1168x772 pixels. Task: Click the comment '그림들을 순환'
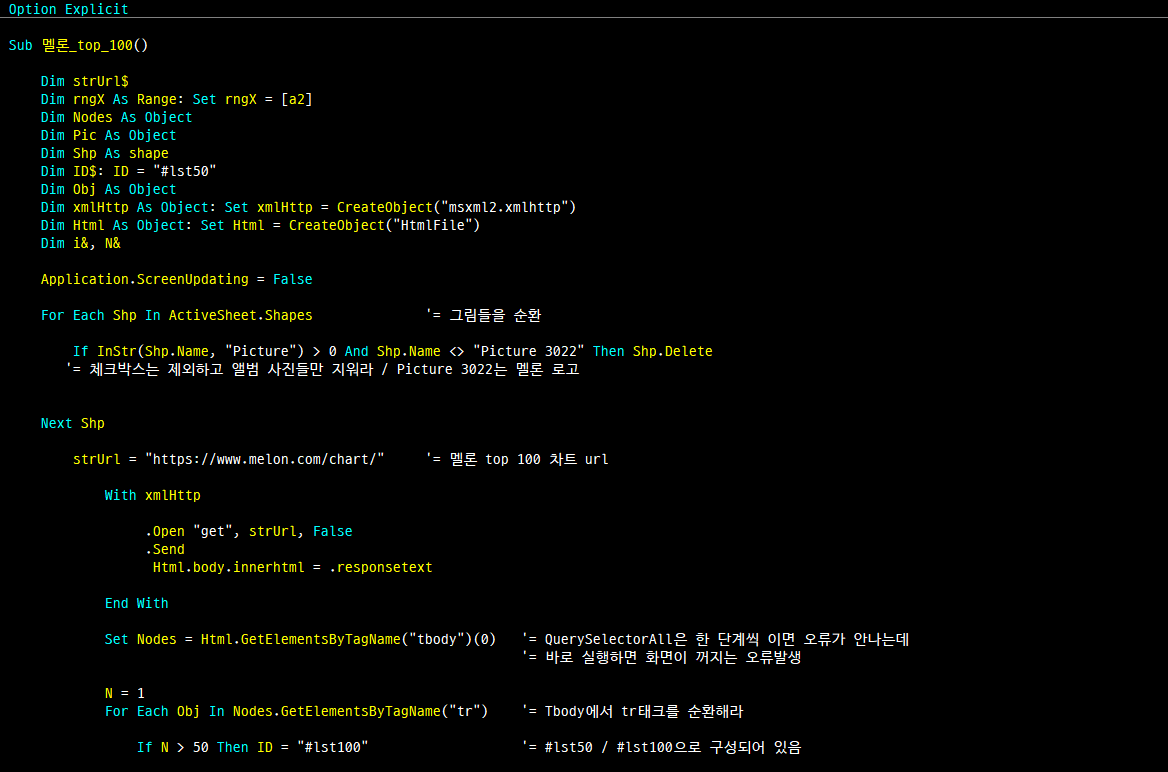(x=484, y=315)
